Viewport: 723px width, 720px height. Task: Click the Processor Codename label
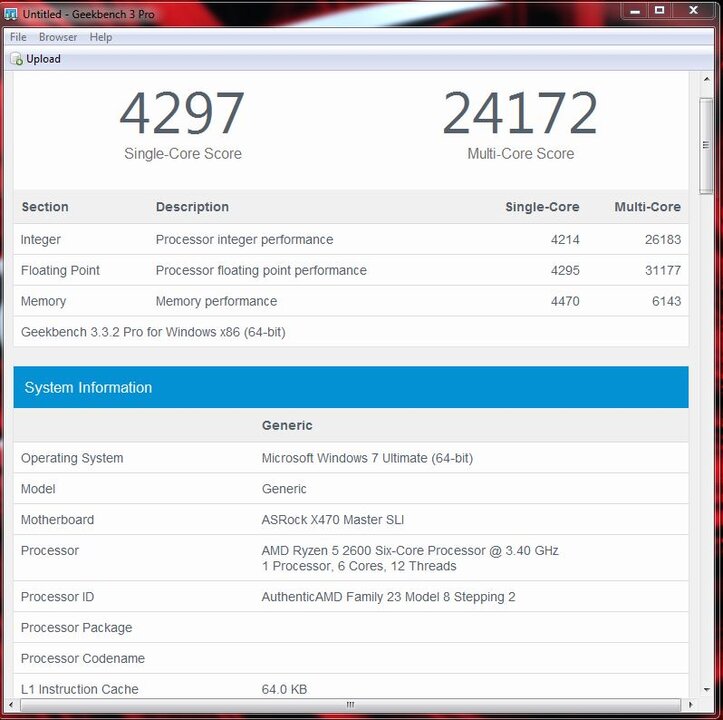click(83, 658)
